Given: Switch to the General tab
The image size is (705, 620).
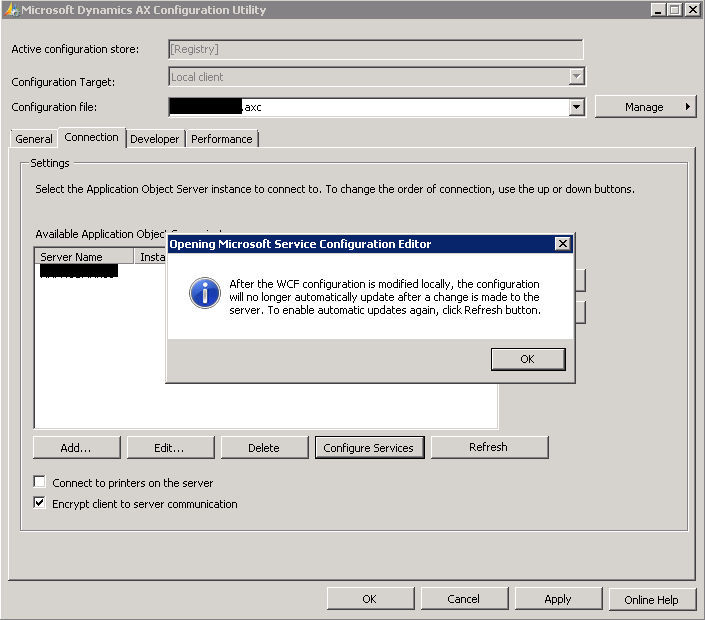Looking at the screenshot, I should (34, 139).
